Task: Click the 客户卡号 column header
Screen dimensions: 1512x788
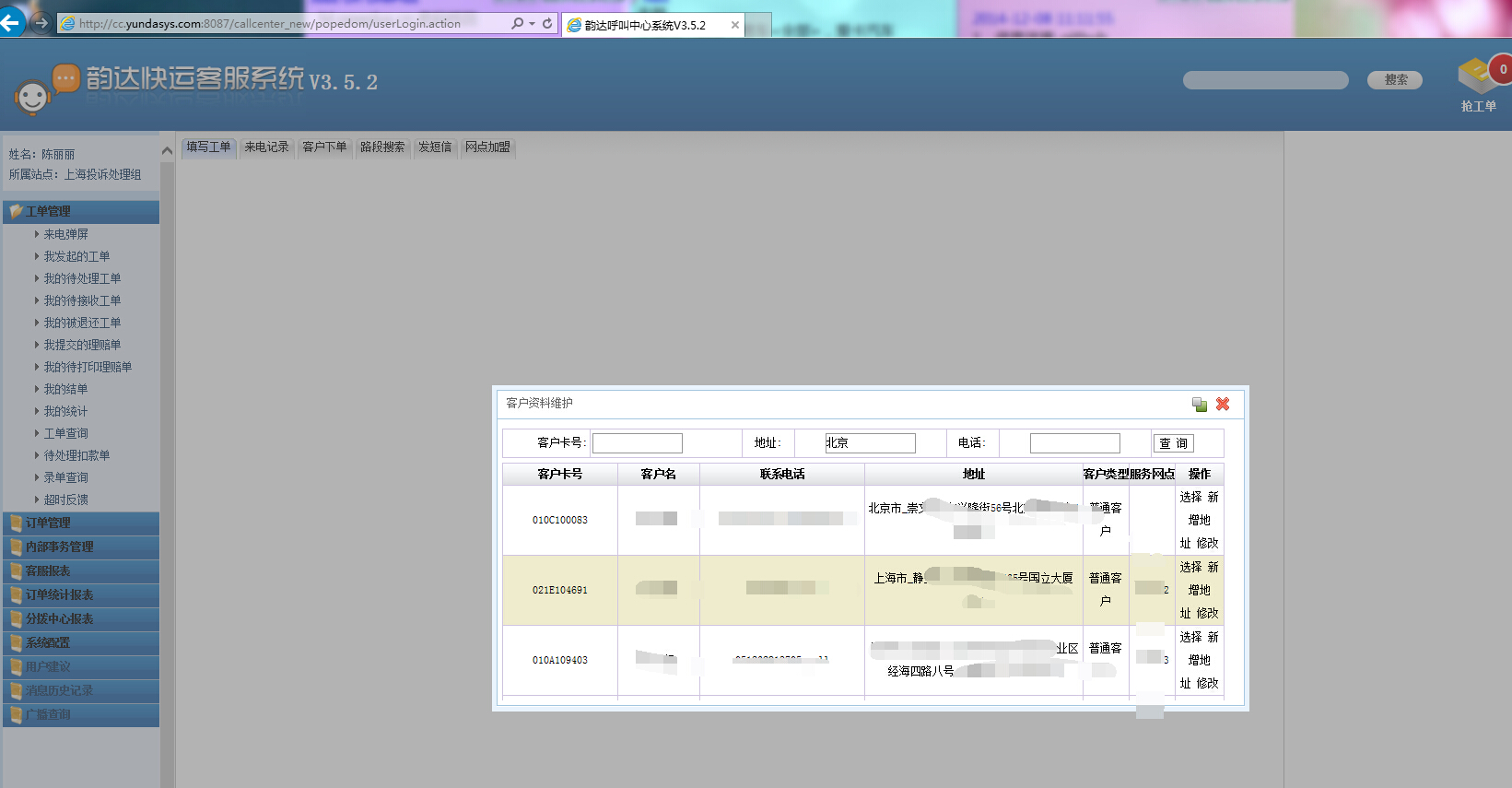Action: click(x=560, y=474)
